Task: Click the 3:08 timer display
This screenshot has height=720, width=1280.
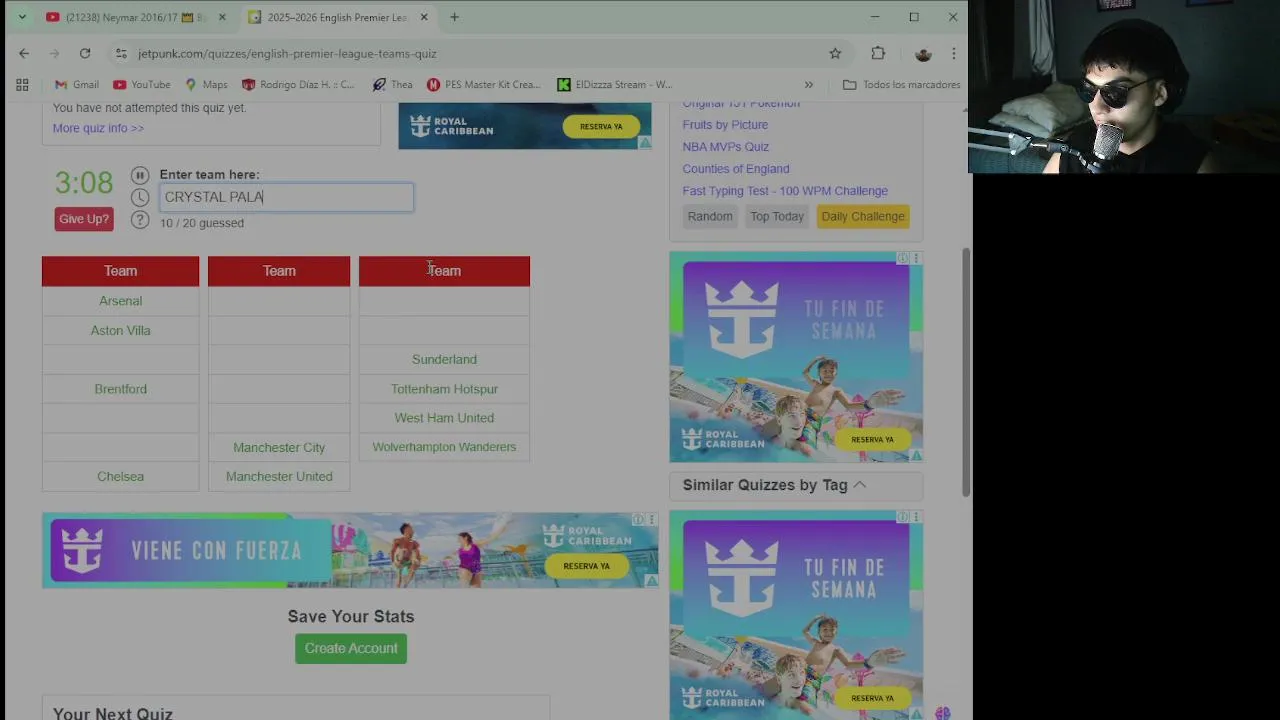Action: point(84,183)
